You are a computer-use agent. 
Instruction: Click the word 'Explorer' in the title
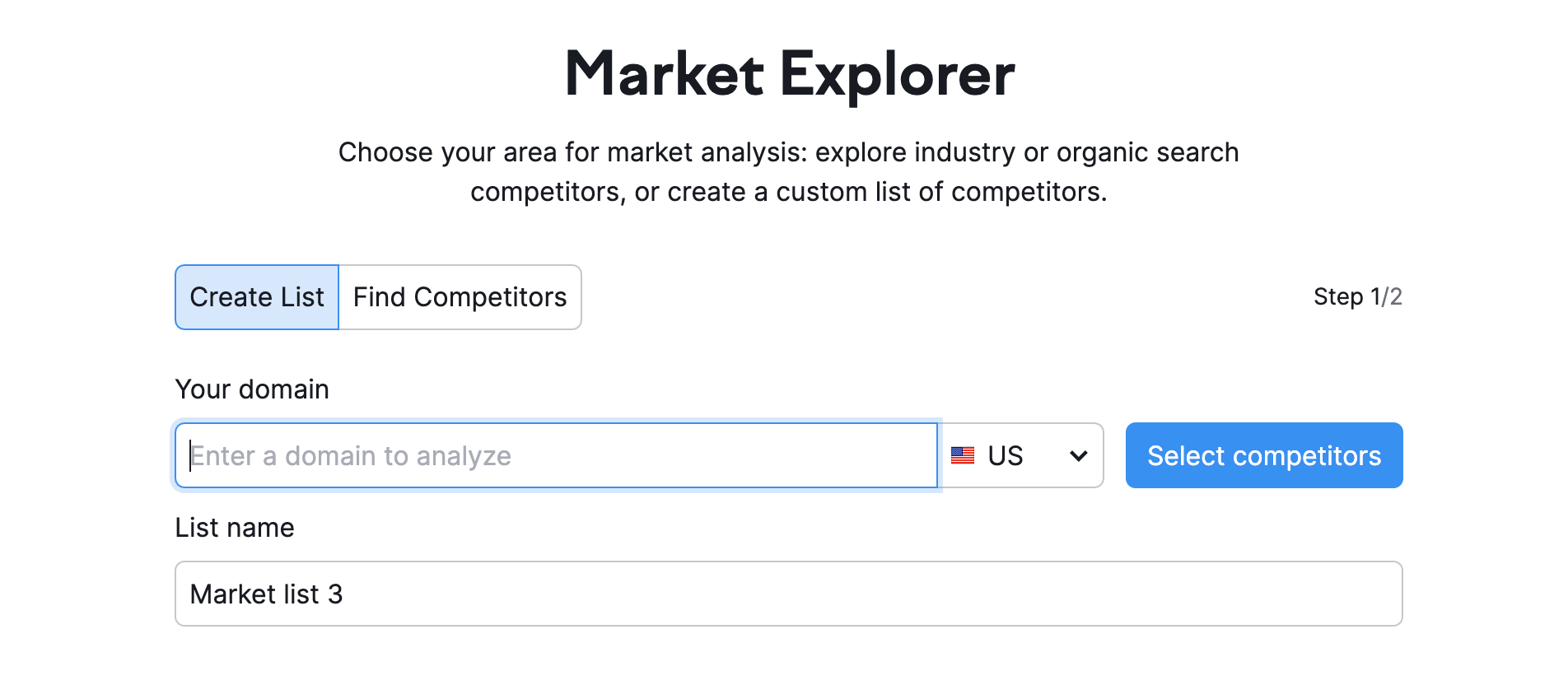(897, 74)
